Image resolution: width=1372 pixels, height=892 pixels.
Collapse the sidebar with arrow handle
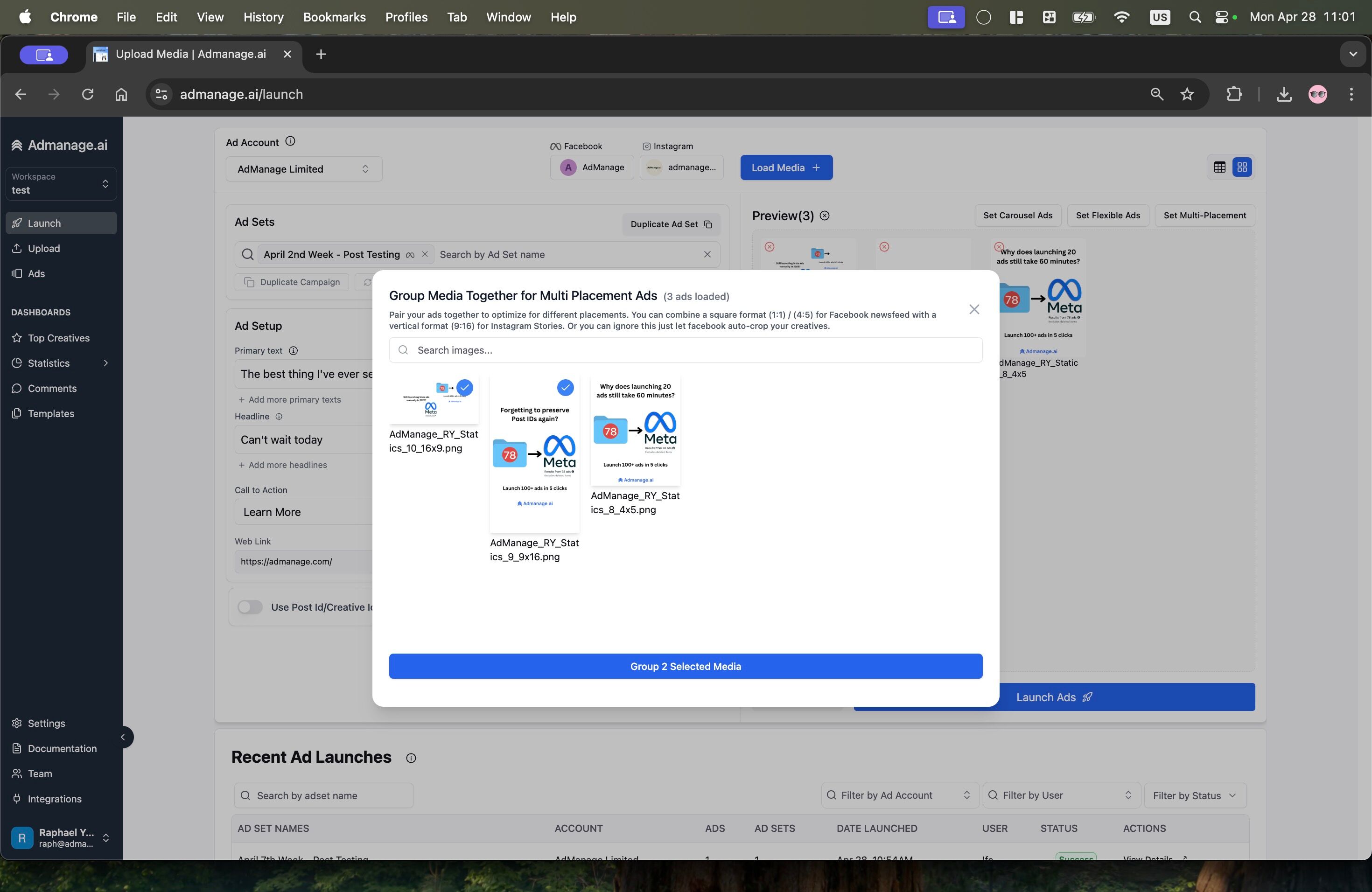click(x=123, y=737)
